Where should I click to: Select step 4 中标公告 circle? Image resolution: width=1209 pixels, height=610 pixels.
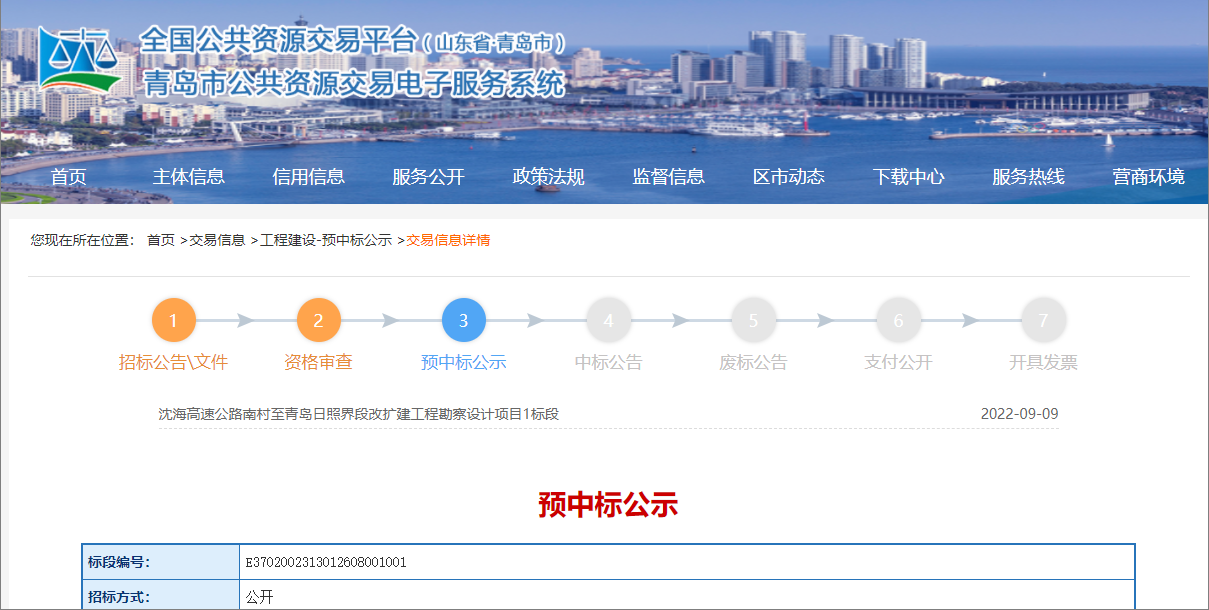(610, 322)
